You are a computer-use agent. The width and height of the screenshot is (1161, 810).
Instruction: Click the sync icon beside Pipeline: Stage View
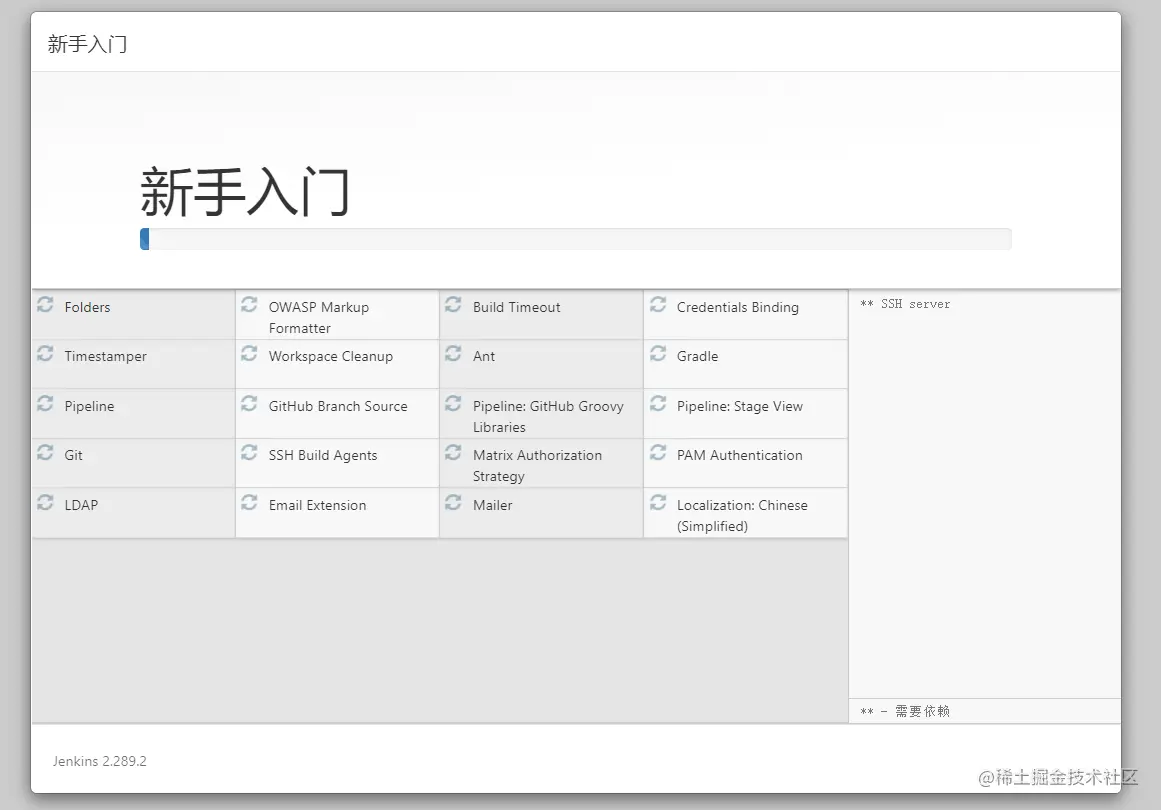pyautogui.click(x=658, y=404)
